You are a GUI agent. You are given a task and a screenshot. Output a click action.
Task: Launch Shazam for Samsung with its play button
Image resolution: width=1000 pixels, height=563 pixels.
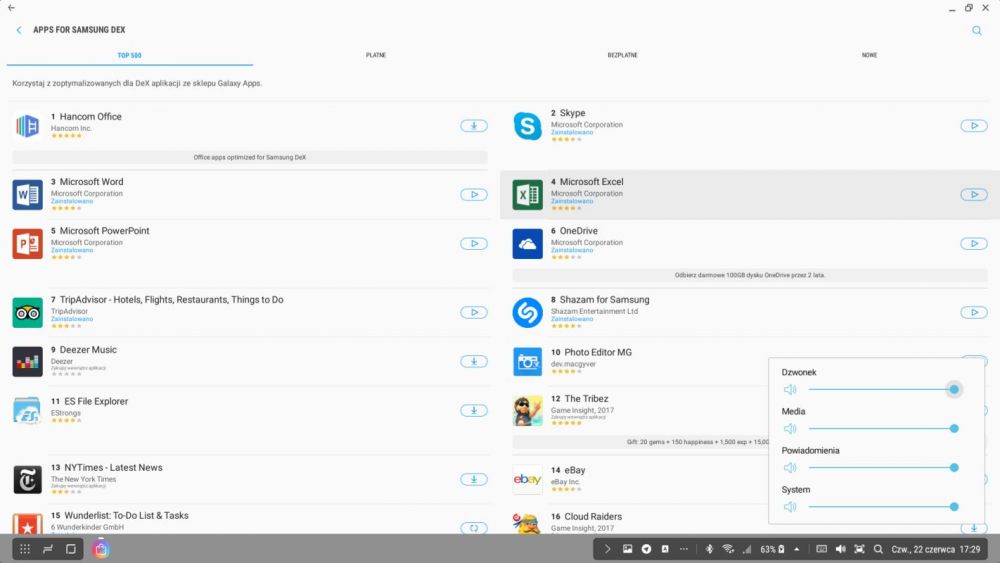(x=974, y=312)
